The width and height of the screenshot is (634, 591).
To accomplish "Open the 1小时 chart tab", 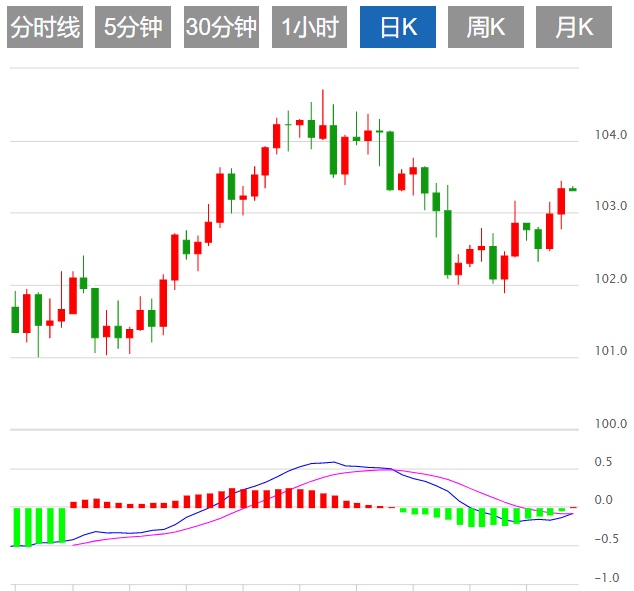I will (x=309, y=27).
